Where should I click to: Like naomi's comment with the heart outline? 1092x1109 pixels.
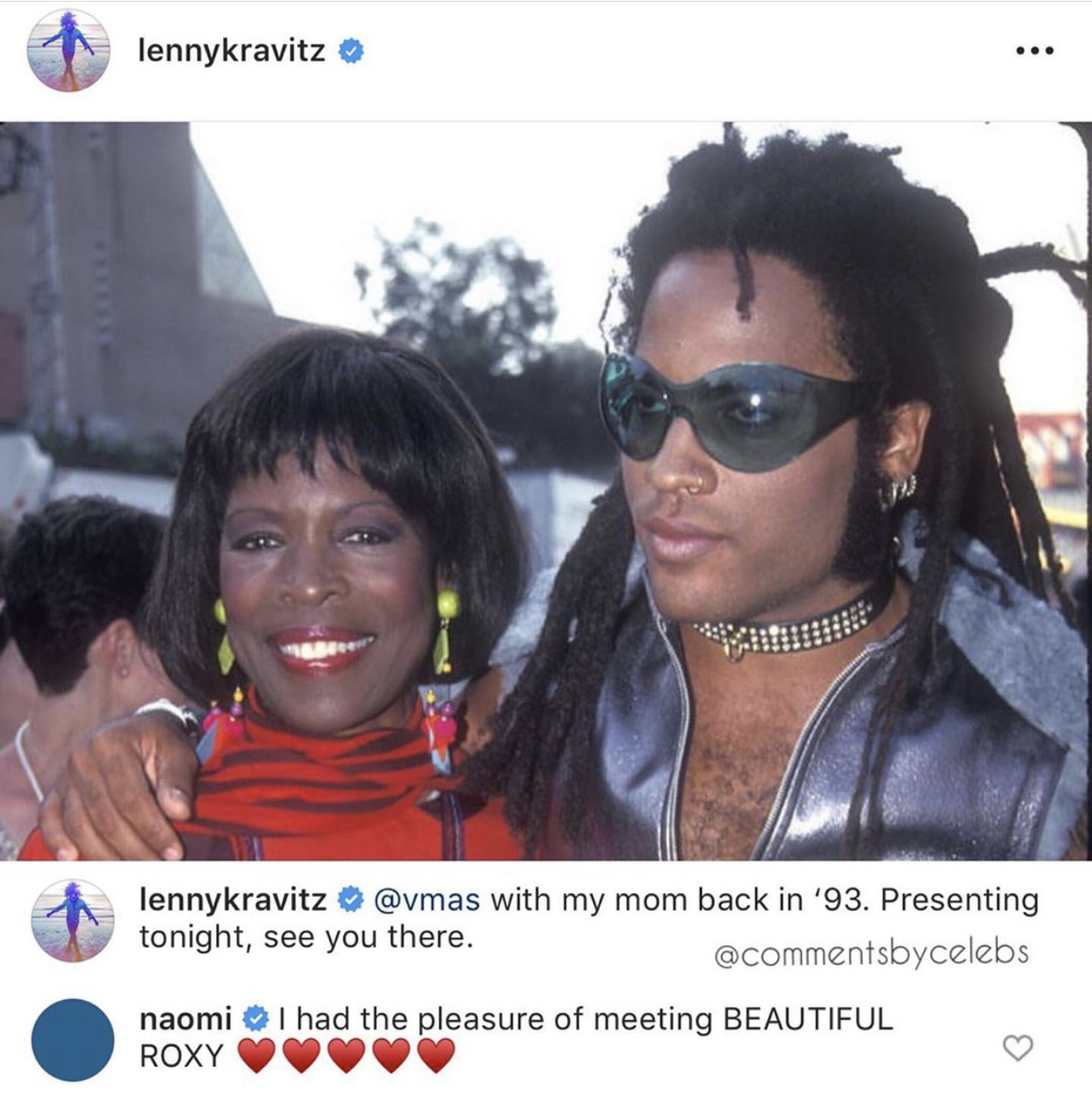[1017, 1047]
